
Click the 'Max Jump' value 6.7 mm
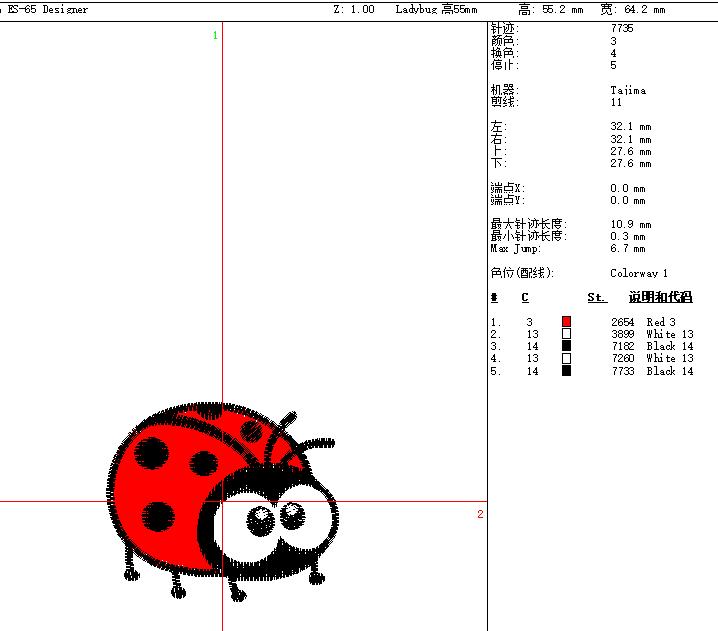coord(627,249)
